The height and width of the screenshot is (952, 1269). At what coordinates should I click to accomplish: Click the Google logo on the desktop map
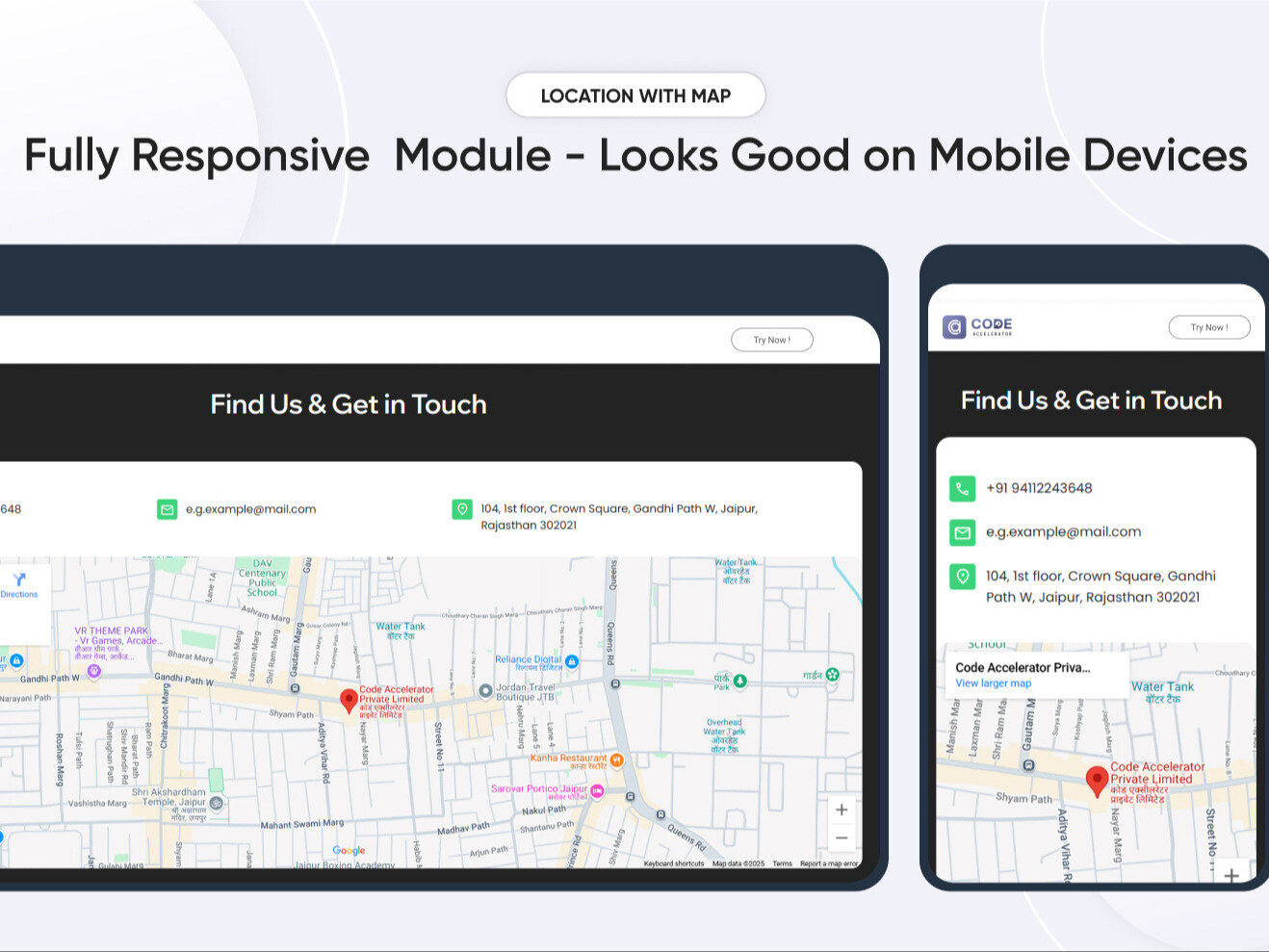[x=348, y=851]
